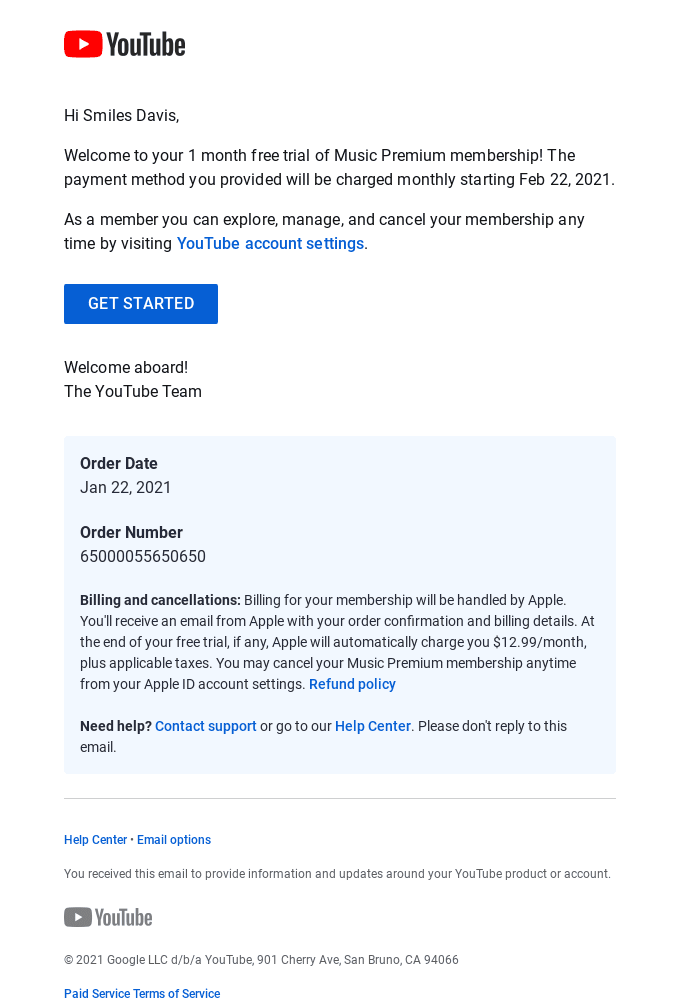Open Help Center link in billing box
The image size is (680, 1004).
click(373, 726)
